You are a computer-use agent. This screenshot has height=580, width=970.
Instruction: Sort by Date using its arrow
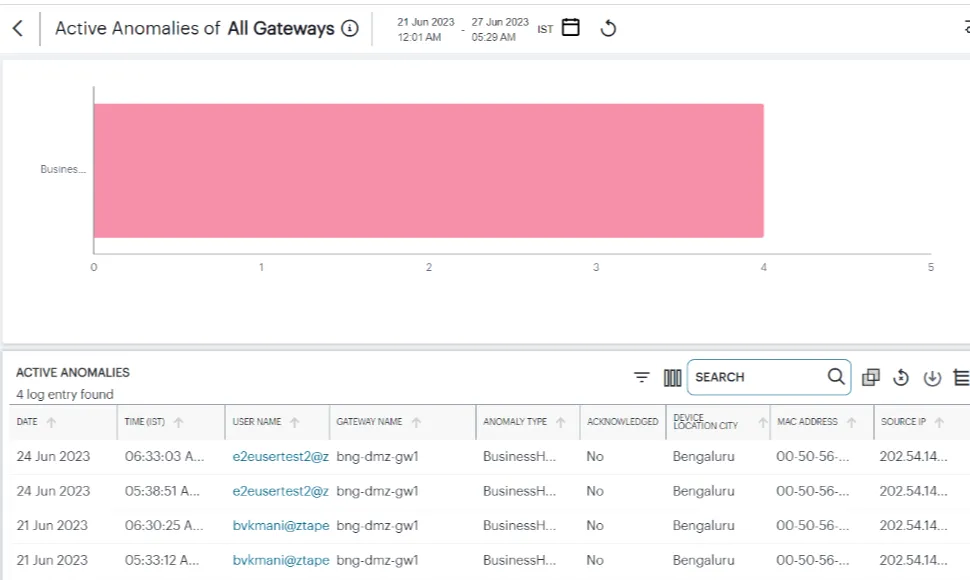[x=51, y=422]
